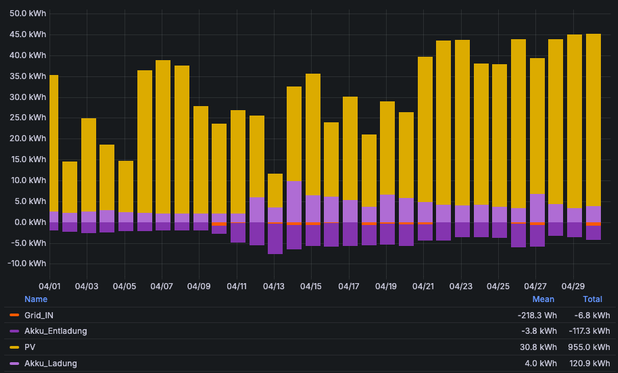This screenshot has height=373, width=618.
Task: Click the Akku_Entladung purple color swatch
Action: [x=15, y=331]
